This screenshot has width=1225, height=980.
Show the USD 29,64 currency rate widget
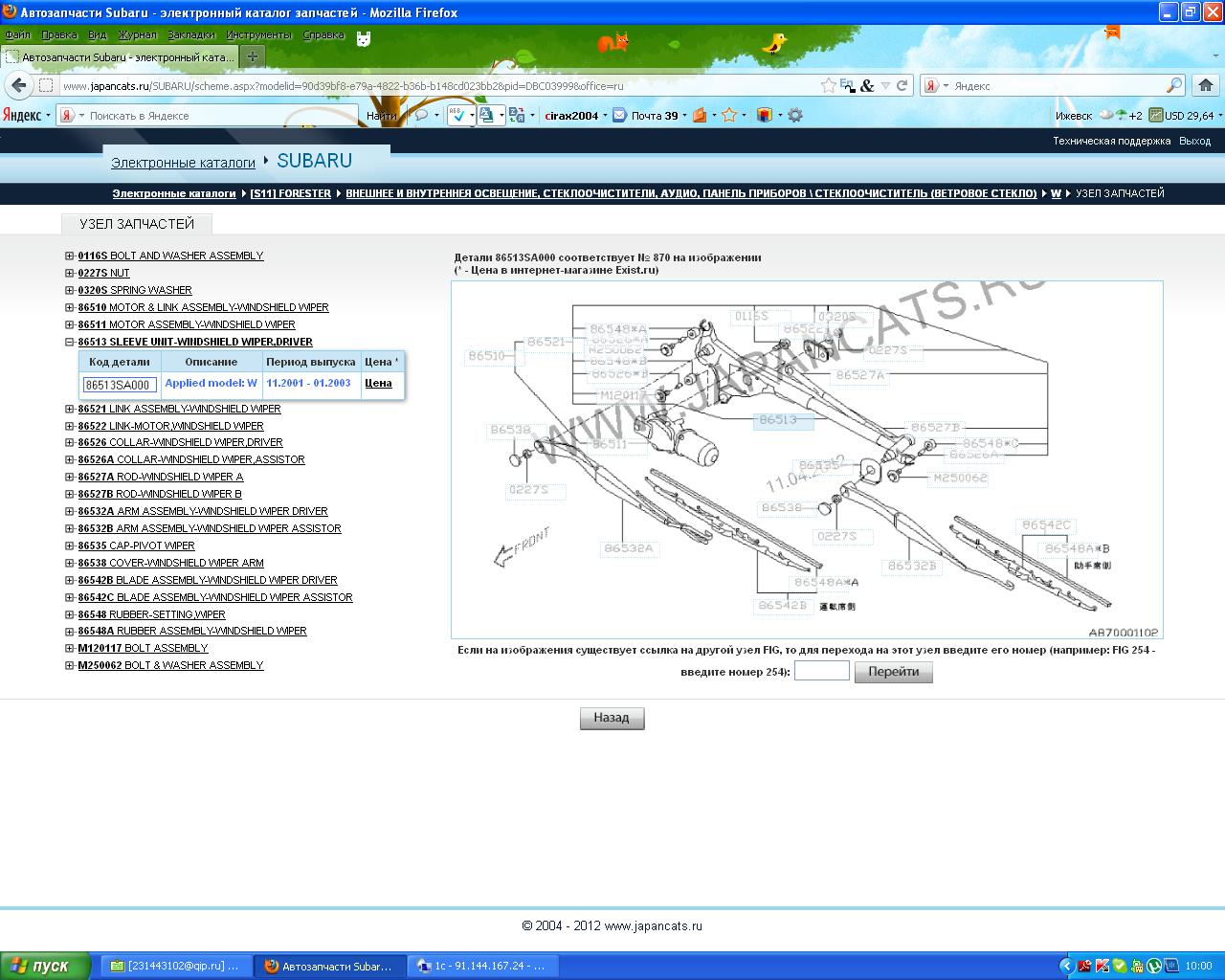coord(1181,115)
